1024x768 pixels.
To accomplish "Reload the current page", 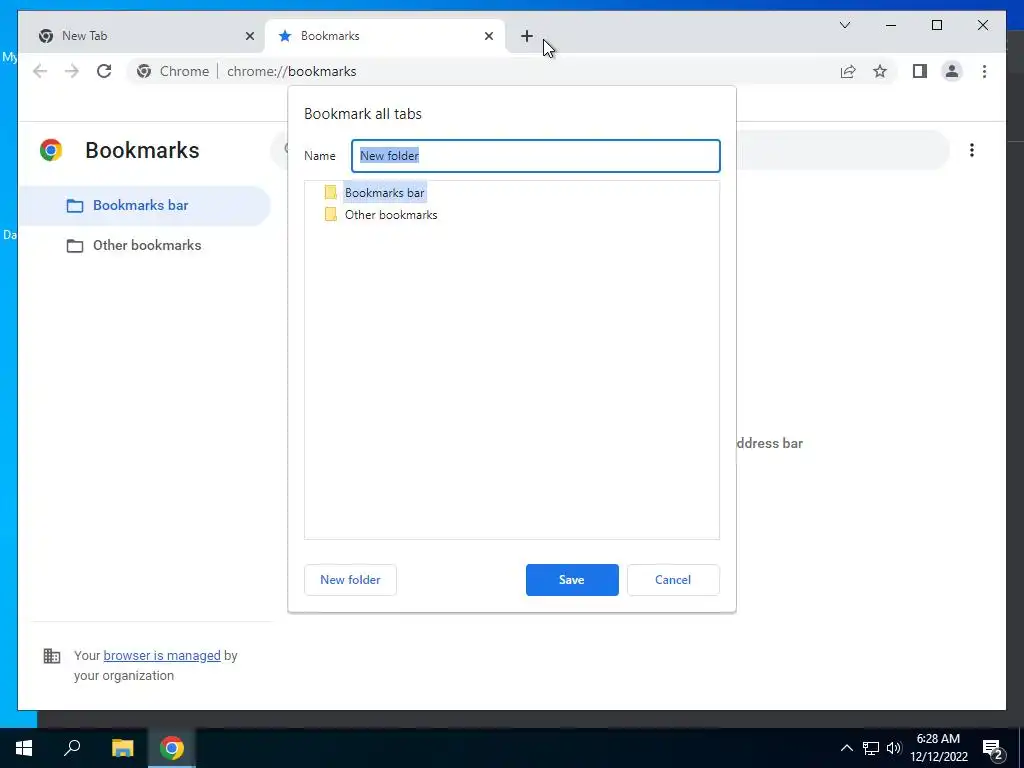I will coord(104,71).
